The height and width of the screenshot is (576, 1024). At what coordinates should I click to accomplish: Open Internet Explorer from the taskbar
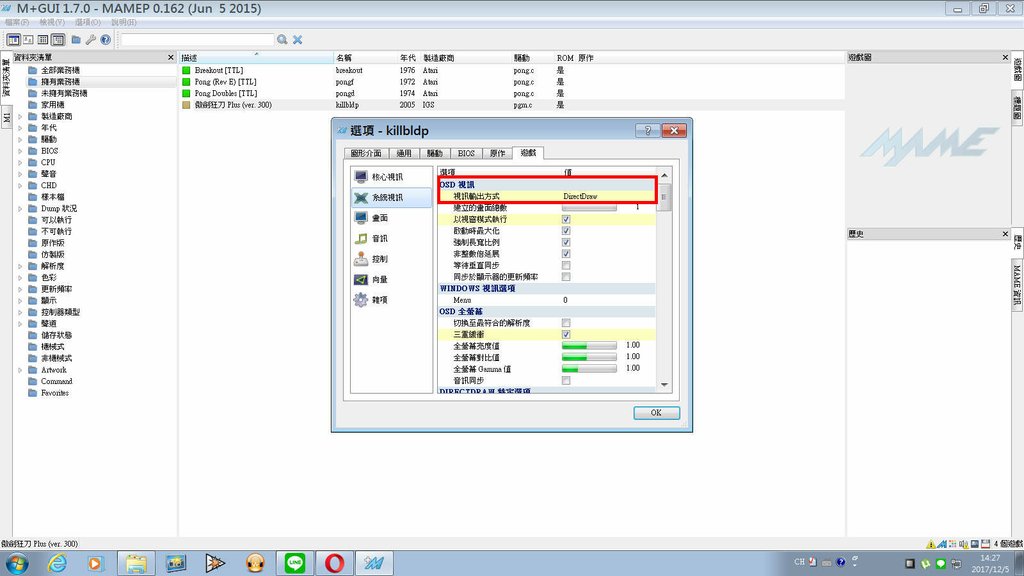[x=57, y=562]
